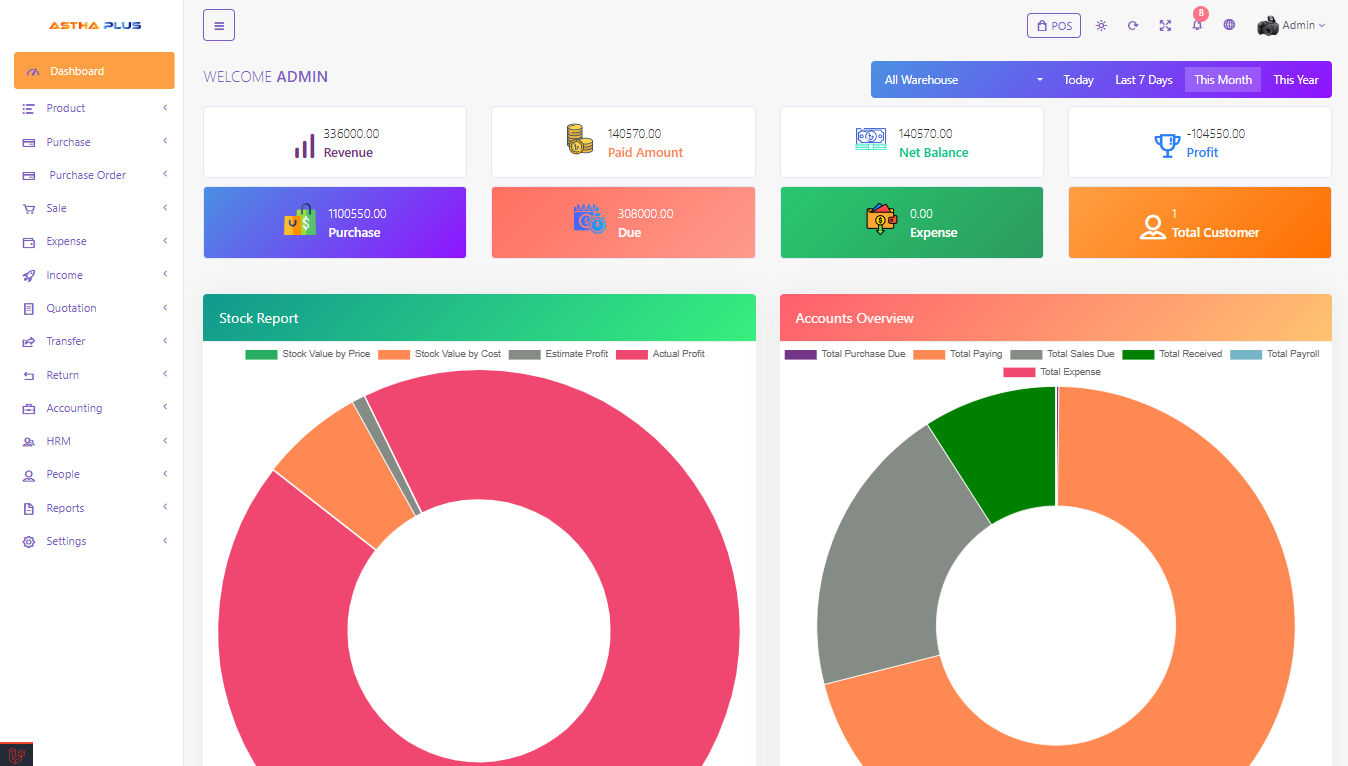Image resolution: width=1348 pixels, height=766 pixels.
Task: Expand the Accounting sidebar menu
Action: pos(94,408)
